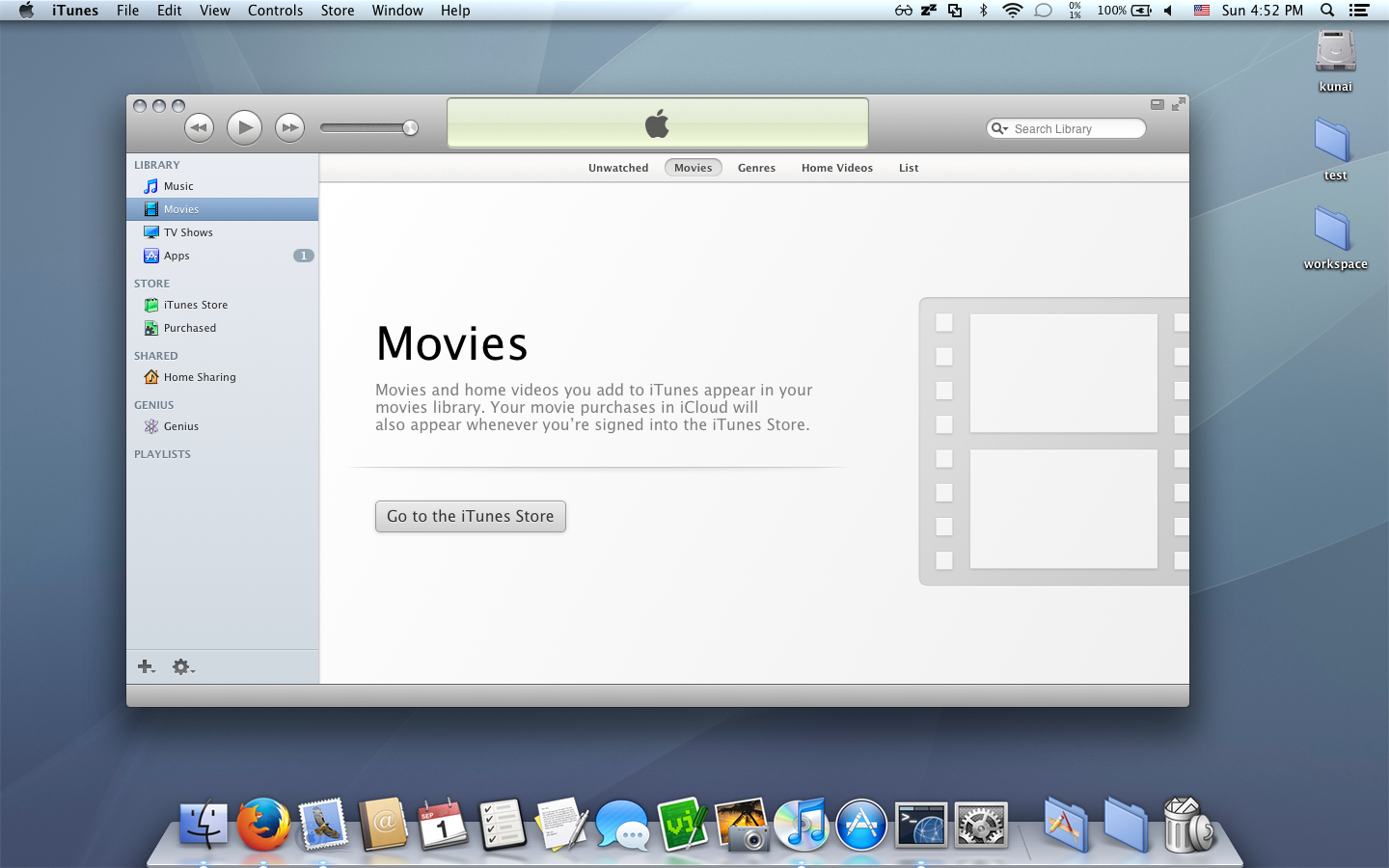Click the iTunes icon in the Dock
The width and height of the screenshot is (1389, 868).
coord(802,826)
